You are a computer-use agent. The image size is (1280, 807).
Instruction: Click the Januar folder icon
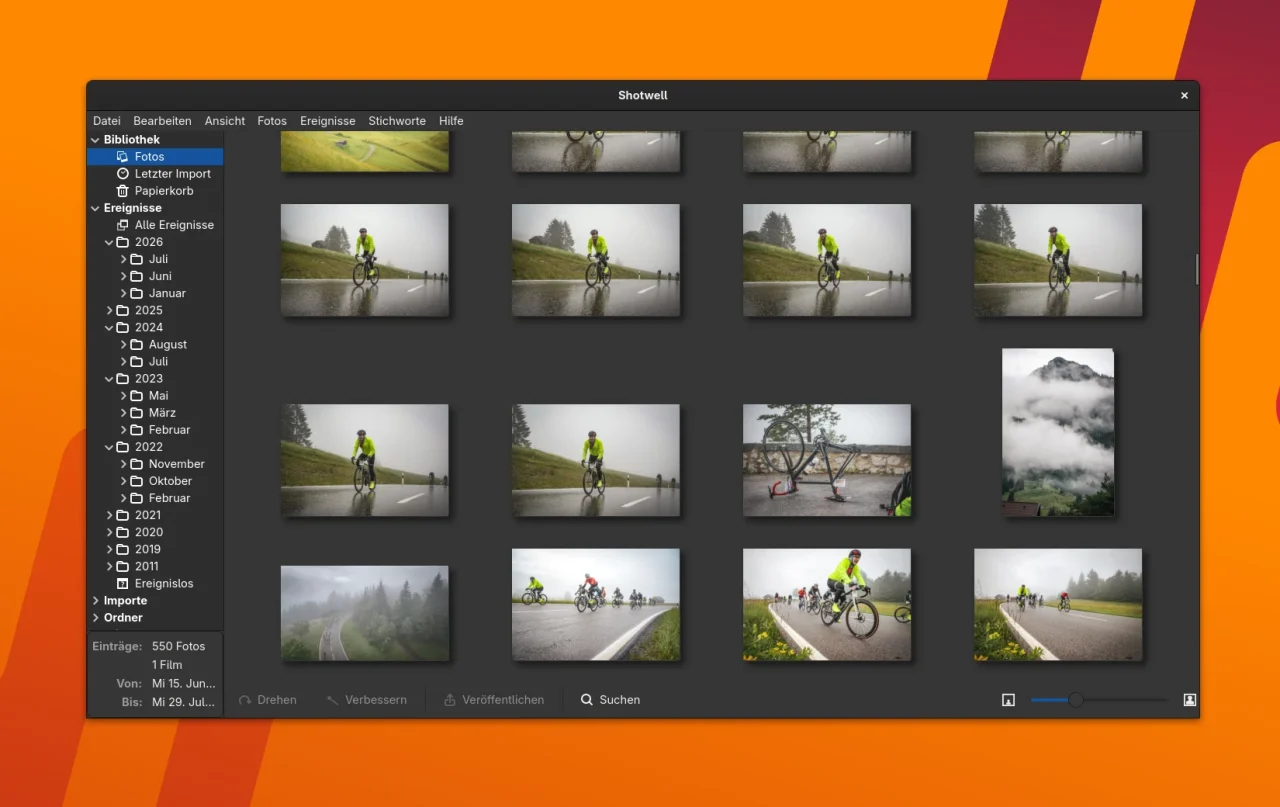[136, 293]
